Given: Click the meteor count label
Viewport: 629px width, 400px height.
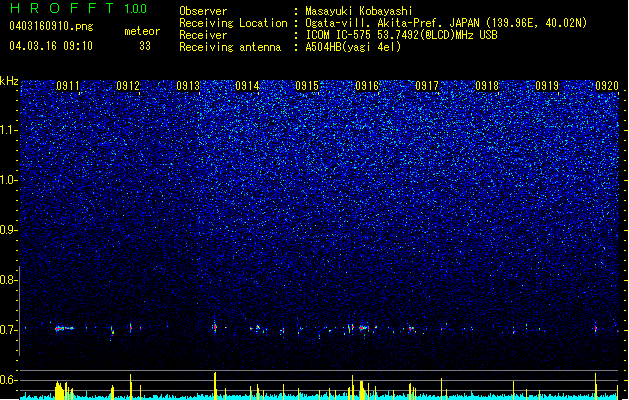Looking at the screenshot, I should point(142,31).
